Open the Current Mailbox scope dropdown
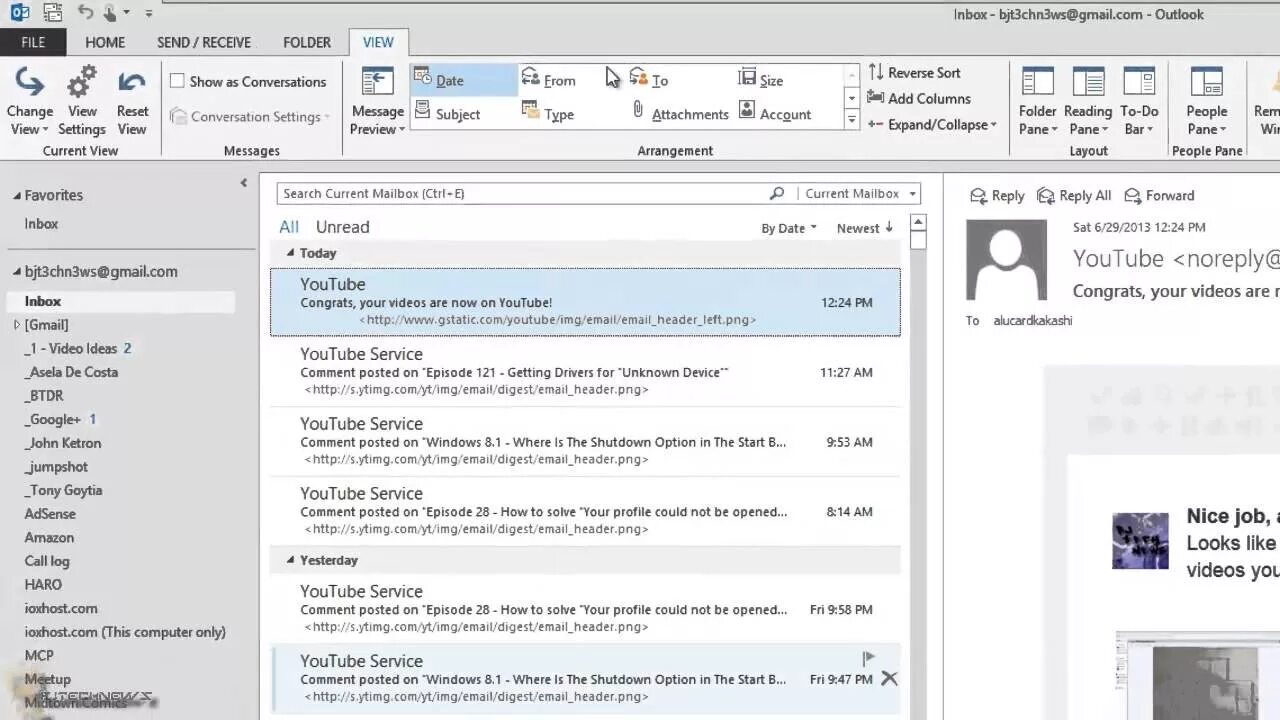 (859, 193)
